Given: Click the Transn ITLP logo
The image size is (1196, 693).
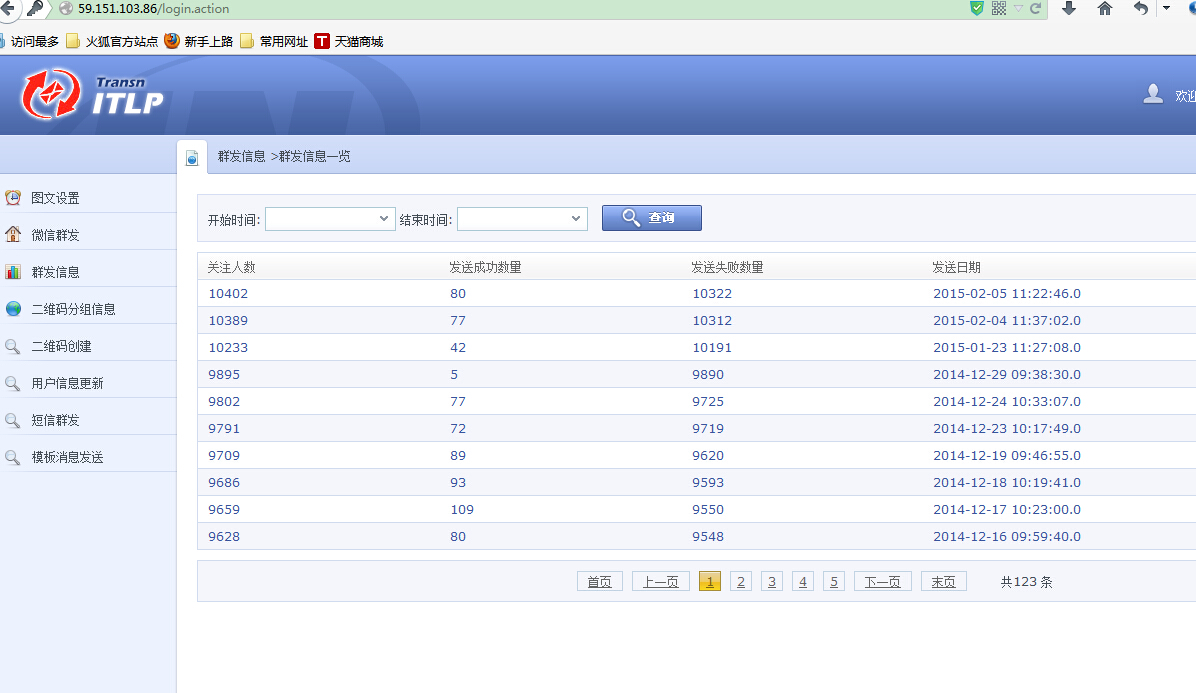Looking at the screenshot, I should pyautogui.click(x=92, y=95).
